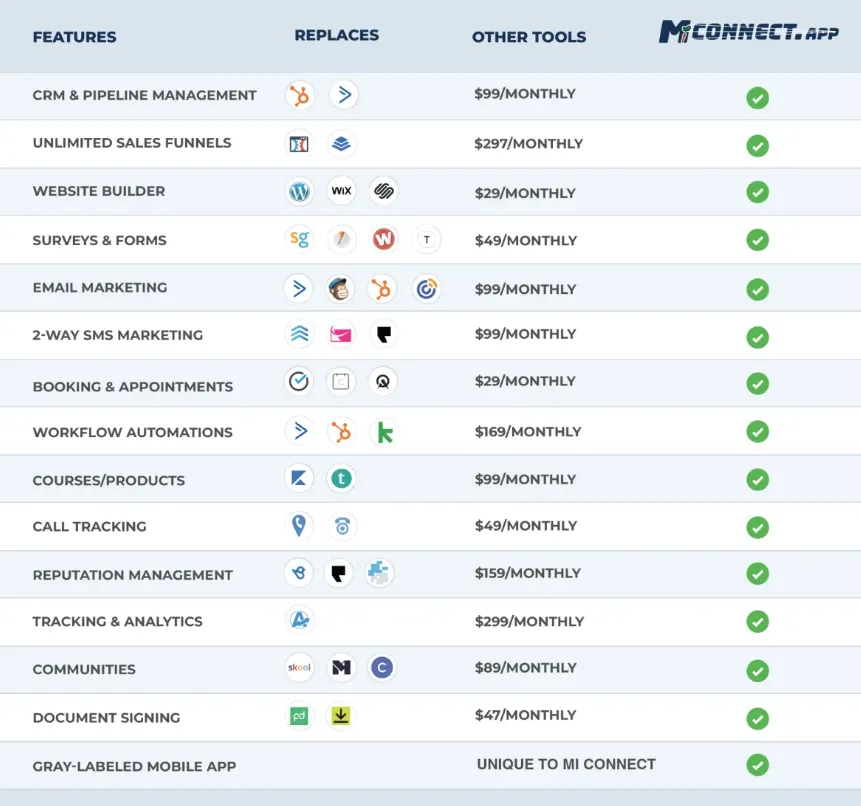Click the $299/Monthly Tracking & Analytics price
The width and height of the screenshot is (861, 806).
pyautogui.click(x=529, y=621)
